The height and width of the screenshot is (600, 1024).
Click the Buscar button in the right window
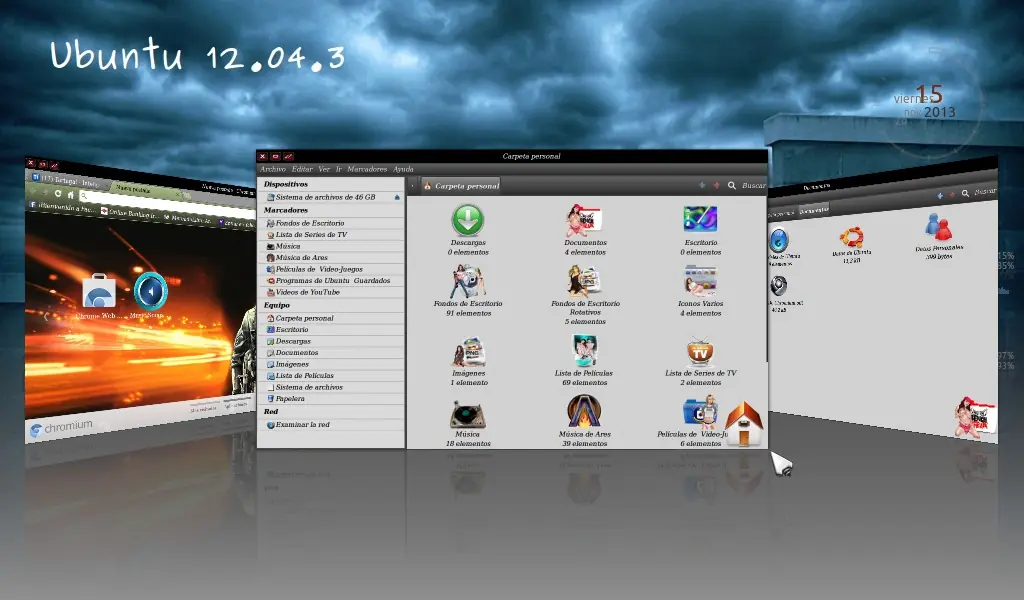[985, 191]
